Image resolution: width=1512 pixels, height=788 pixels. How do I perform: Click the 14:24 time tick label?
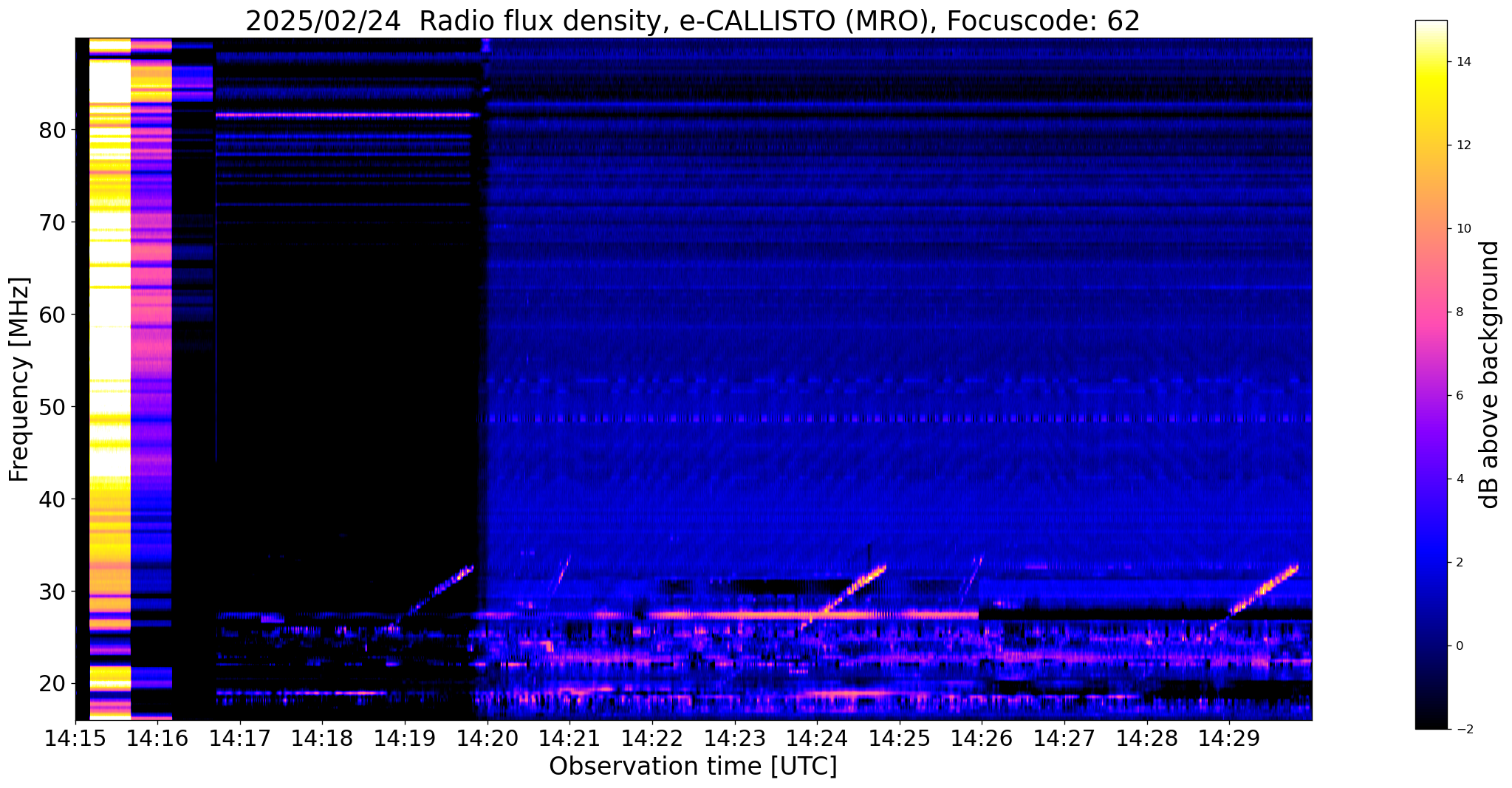[816, 737]
